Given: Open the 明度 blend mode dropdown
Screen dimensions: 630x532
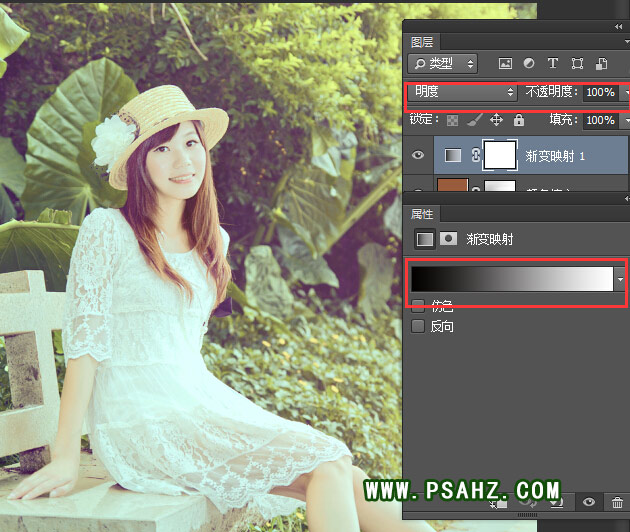Looking at the screenshot, I should [x=464, y=92].
